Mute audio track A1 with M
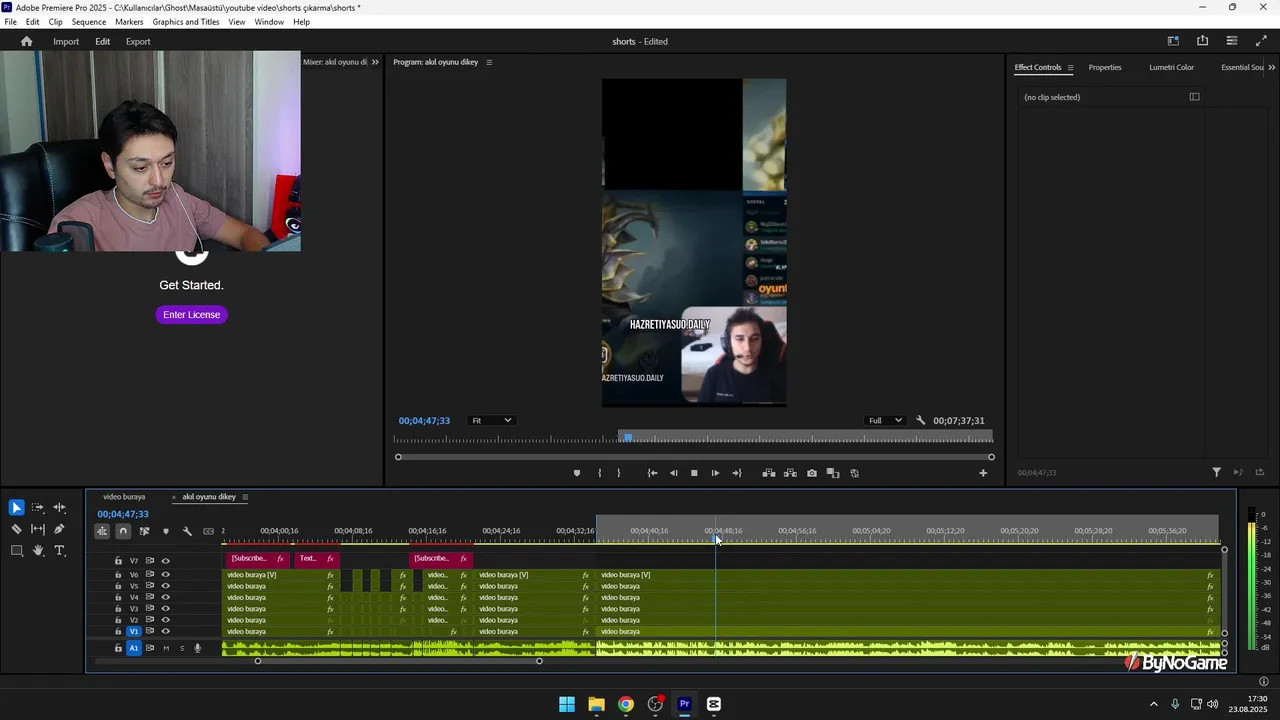1280x720 pixels. (x=166, y=648)
